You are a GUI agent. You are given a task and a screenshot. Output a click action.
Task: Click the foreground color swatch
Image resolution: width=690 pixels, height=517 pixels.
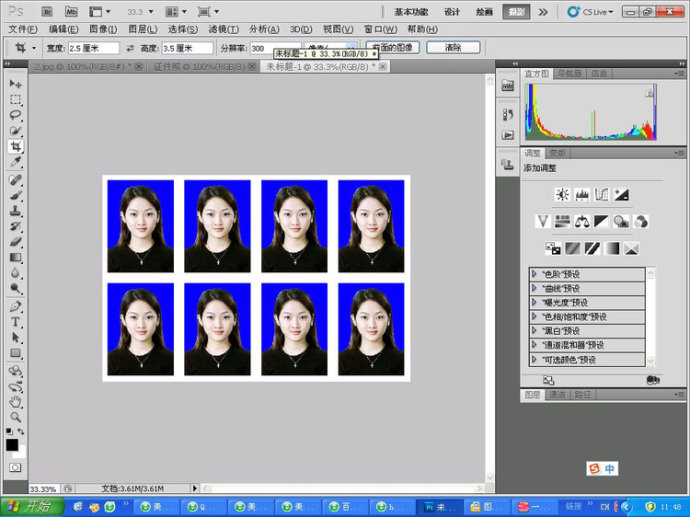click(x=12, y=444)
